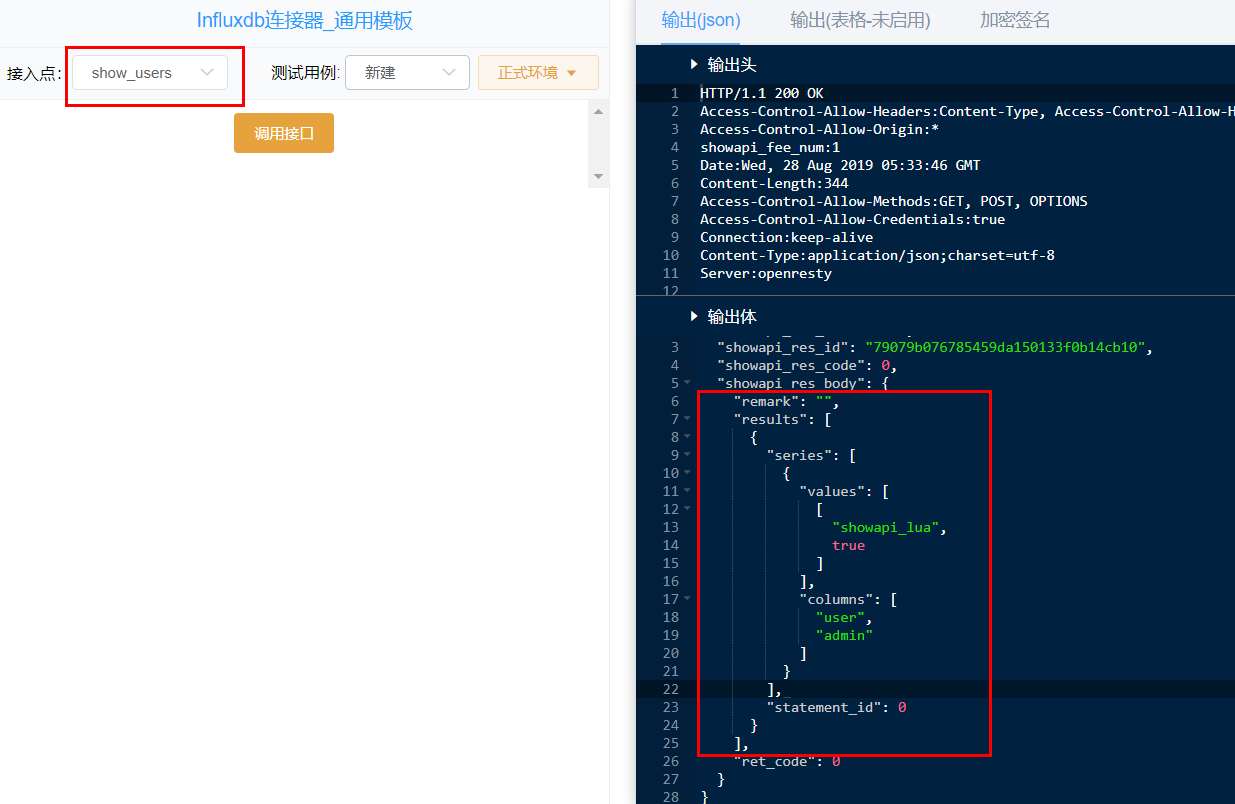The image size is (1235, 804).
Task: Collapse the 输出体 section
Action: [695, 317]
